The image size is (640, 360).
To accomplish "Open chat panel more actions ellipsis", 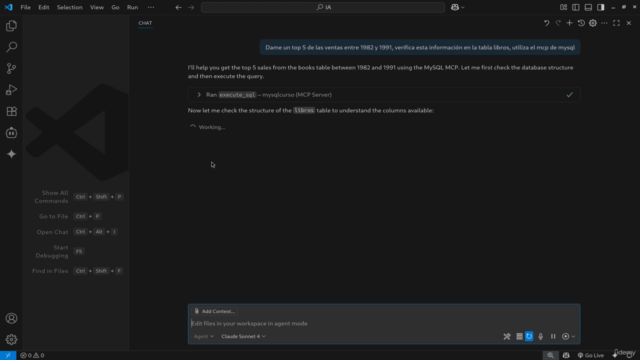I will (604, 23).
